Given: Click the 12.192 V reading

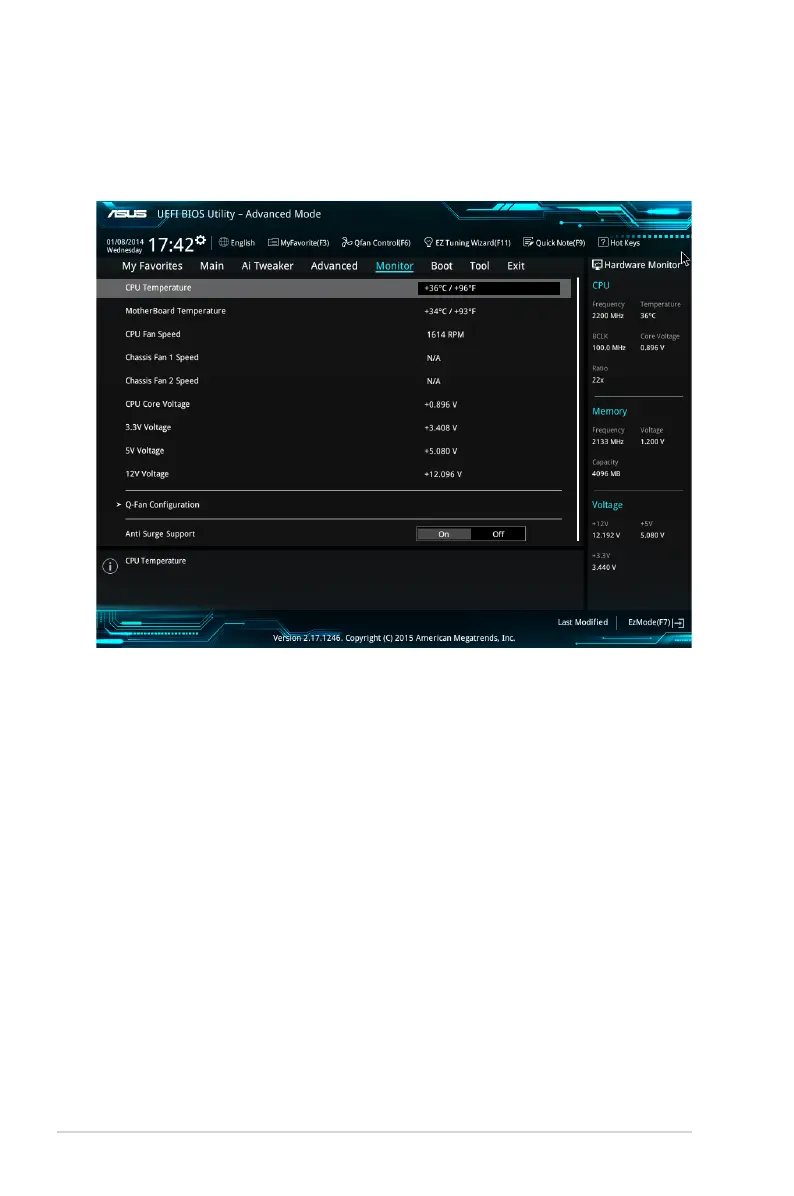Looking at the screenshot, I should [x=606, y=535].
